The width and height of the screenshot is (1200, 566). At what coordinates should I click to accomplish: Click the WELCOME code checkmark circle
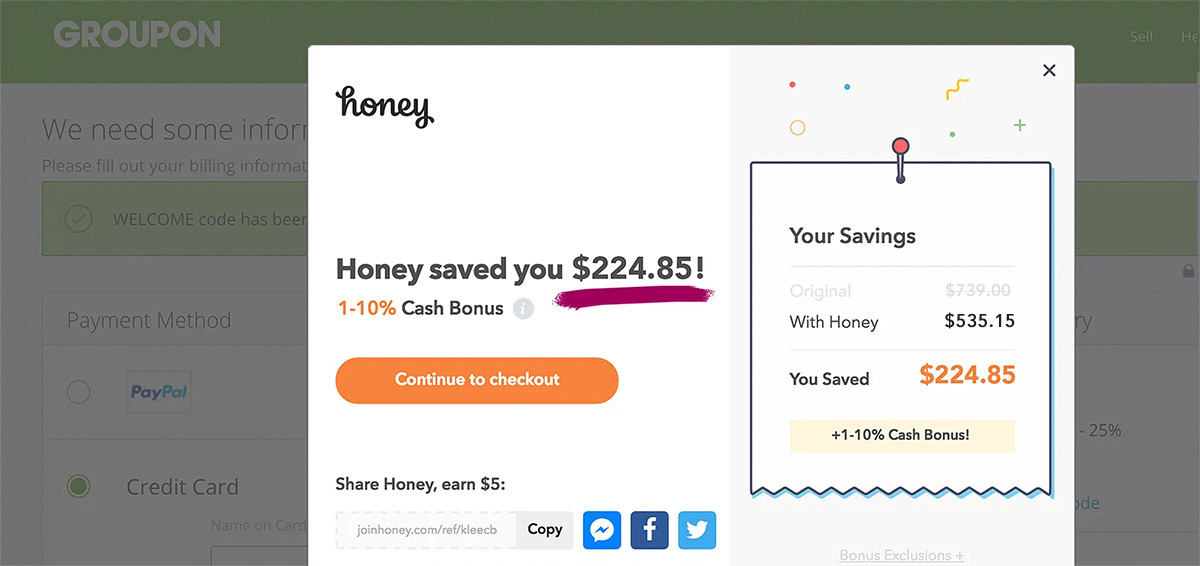[x=78, y=219]
